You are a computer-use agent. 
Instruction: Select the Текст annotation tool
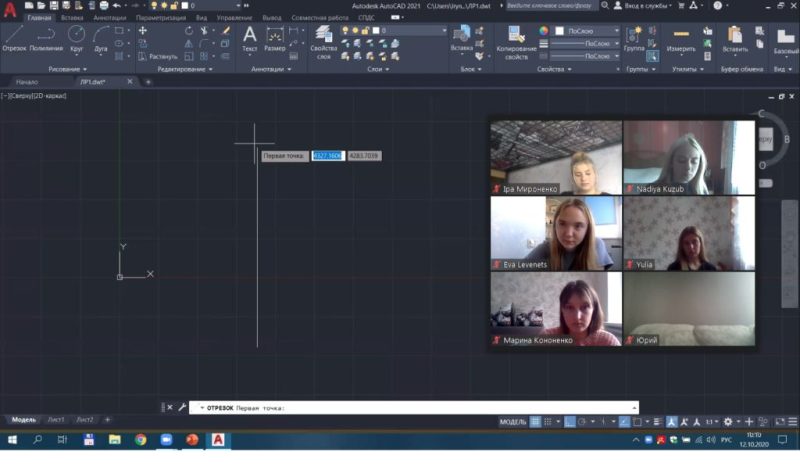tap(249, 39)
